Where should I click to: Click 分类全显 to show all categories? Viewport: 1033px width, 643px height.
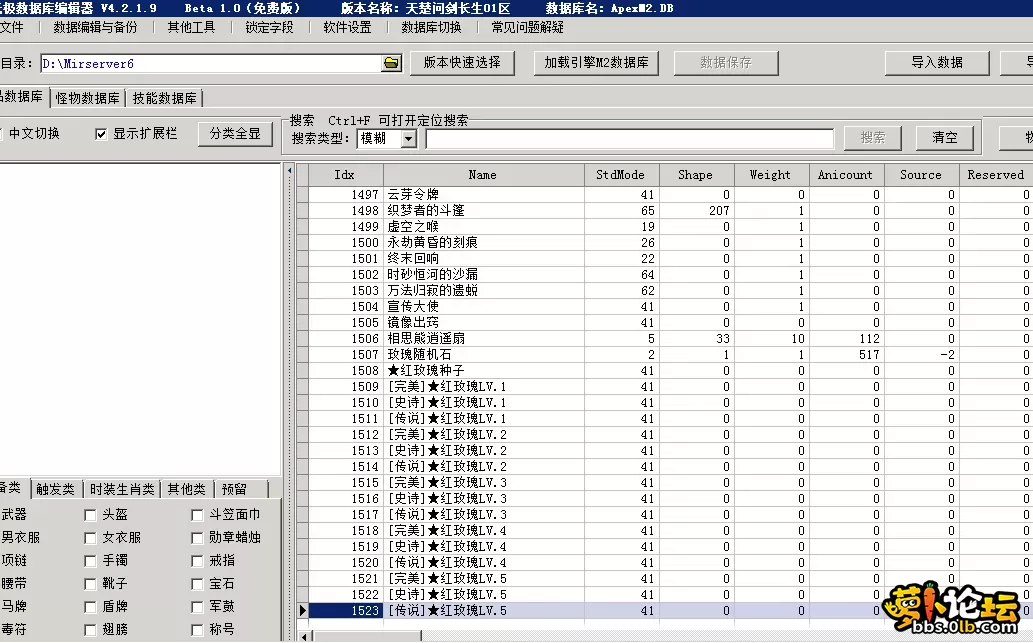click(235, 134)
